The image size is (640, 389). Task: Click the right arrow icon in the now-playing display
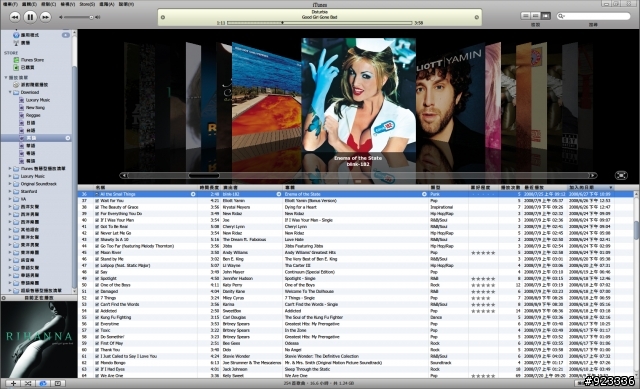(476, 17)
